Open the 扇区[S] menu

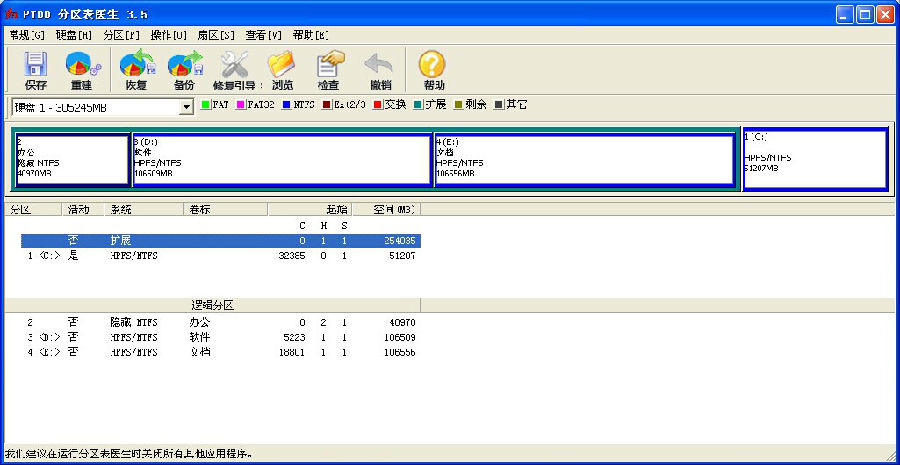coord(216,35)
